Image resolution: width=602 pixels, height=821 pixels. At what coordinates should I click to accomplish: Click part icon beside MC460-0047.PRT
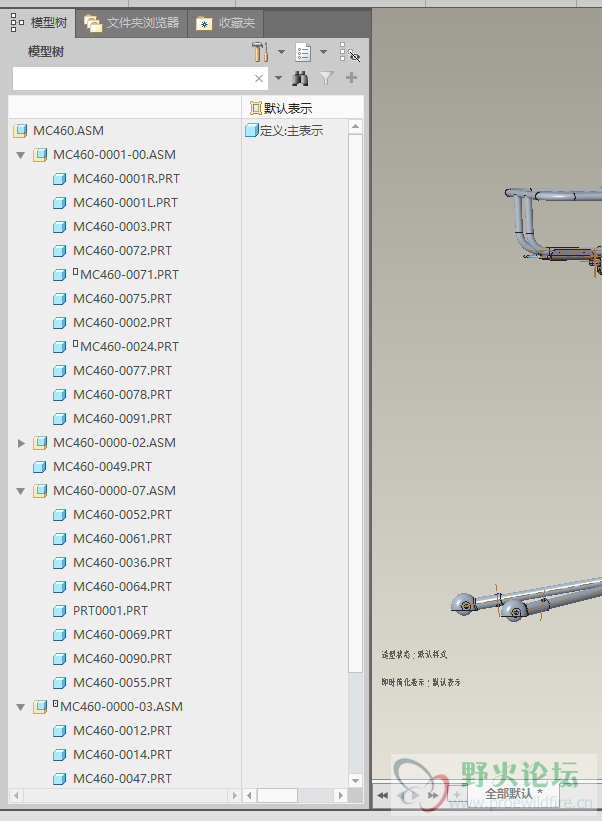(60, 779)
